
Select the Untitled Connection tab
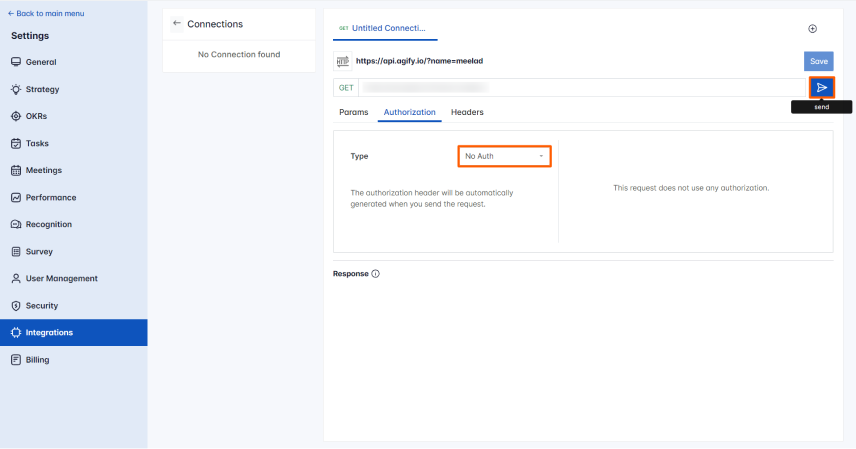click(x=385, y=28)
